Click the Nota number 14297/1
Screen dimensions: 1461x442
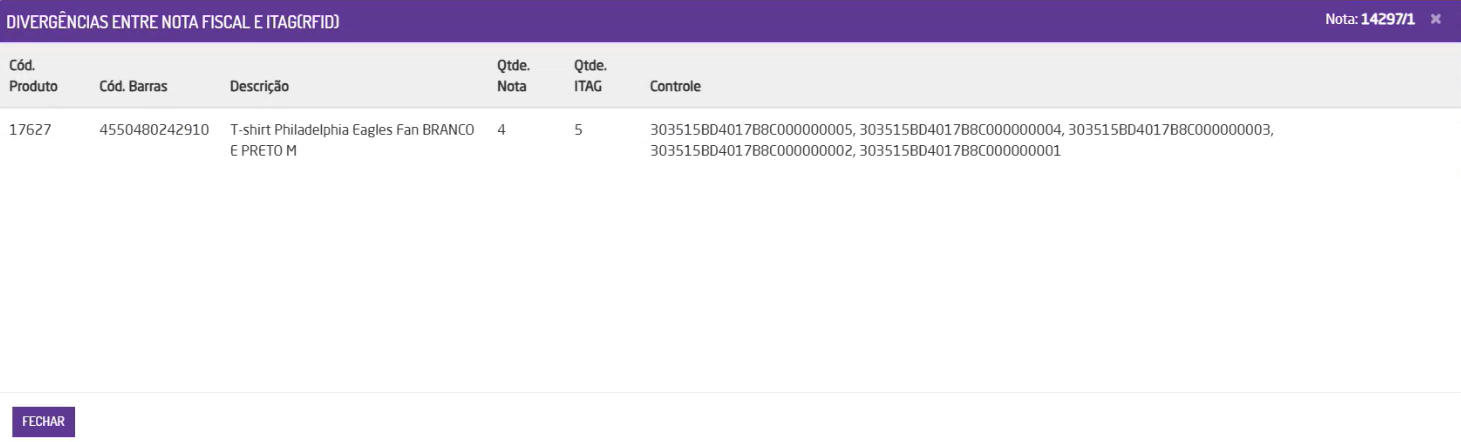click(1388, 20)
